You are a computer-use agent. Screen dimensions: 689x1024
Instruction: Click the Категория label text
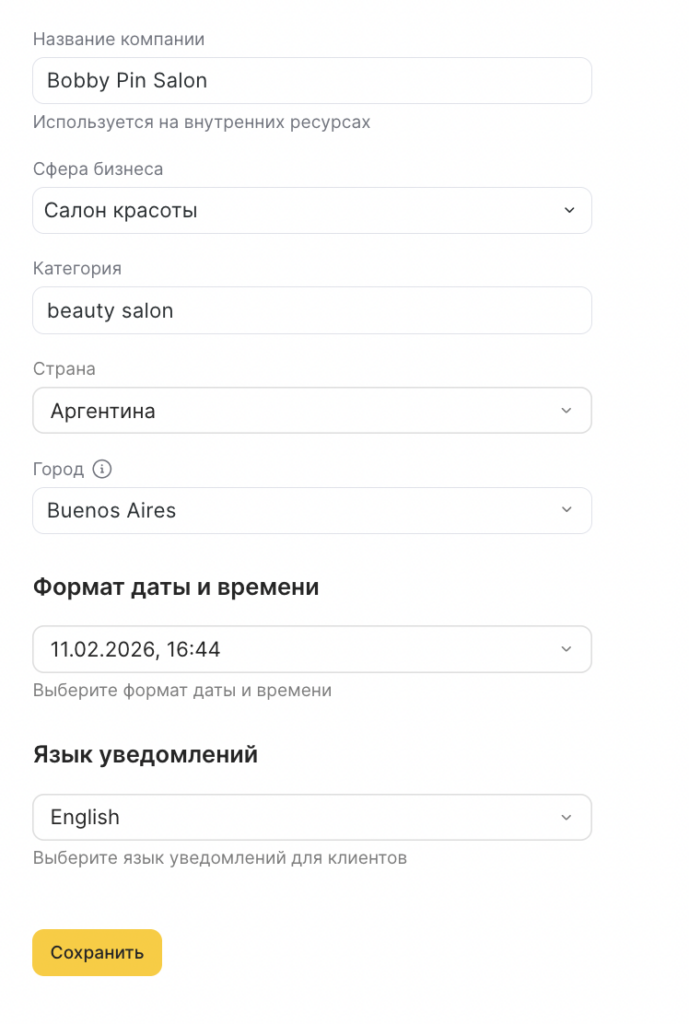(x=77, y=268)
